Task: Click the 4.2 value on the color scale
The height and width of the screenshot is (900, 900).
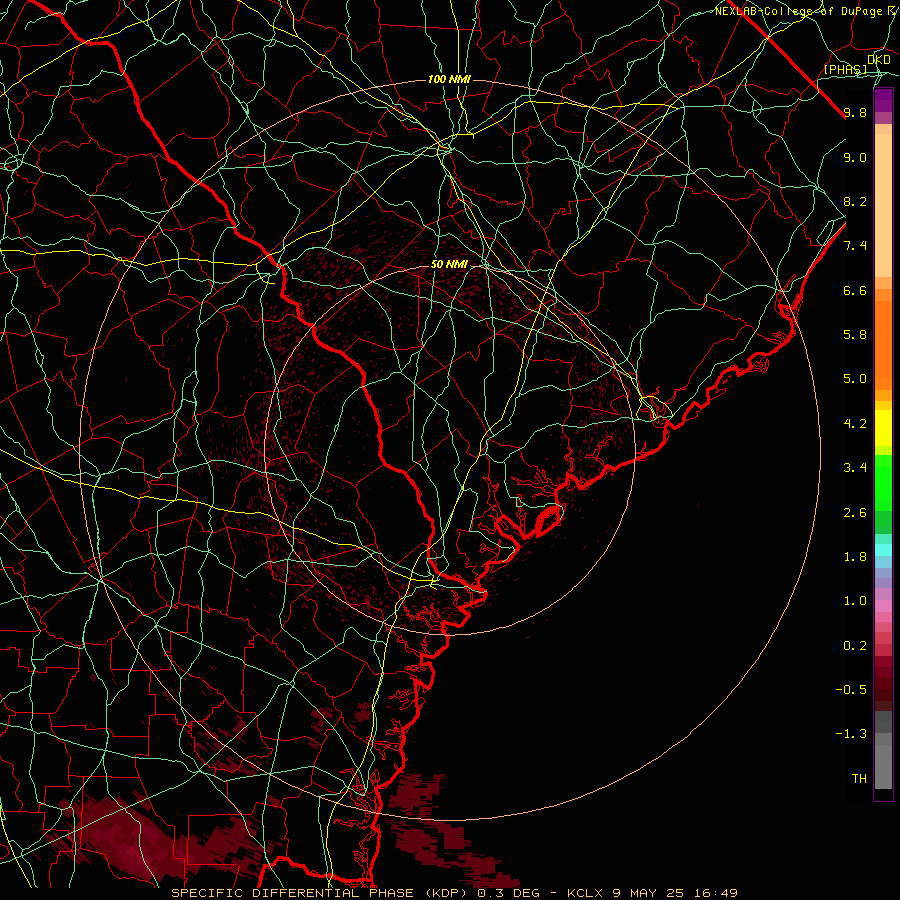Action: [855, 424]
